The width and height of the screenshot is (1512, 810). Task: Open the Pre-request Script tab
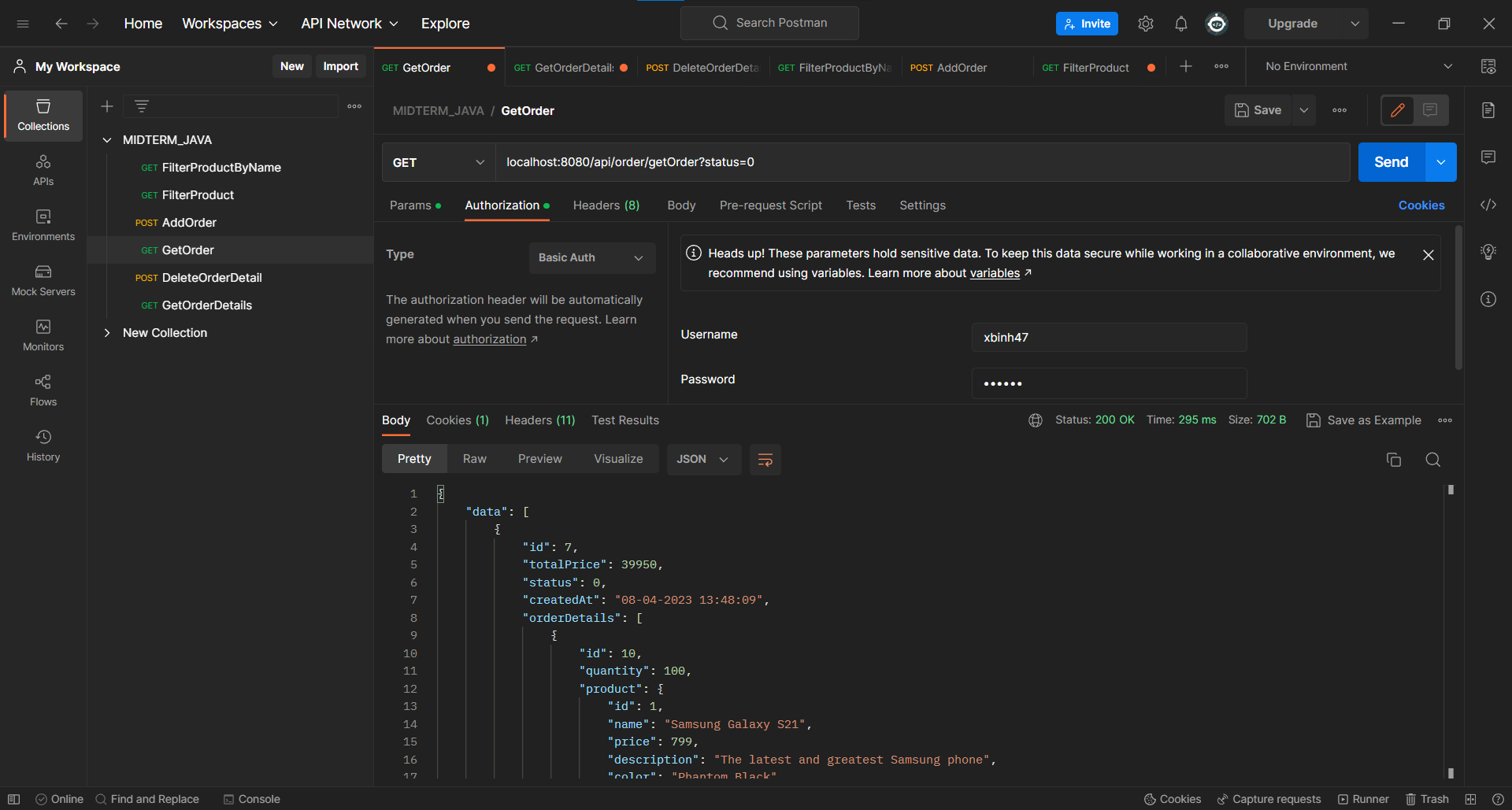tap(771, 205)
